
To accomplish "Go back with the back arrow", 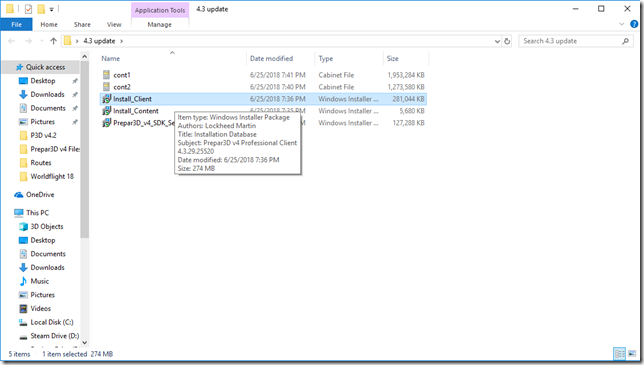I will point(12,41).
